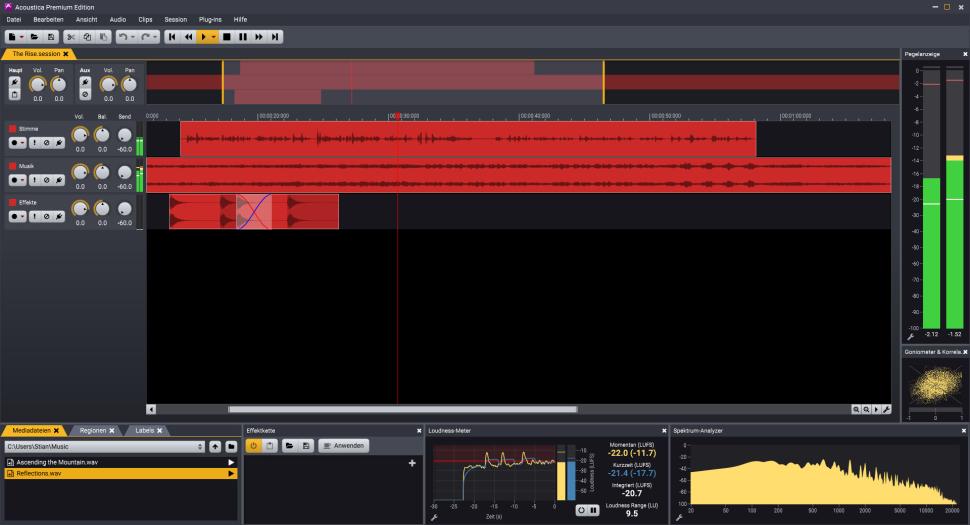Pause the Loudness-Meter measurement

pyautogui.click(x=594, y=510)
